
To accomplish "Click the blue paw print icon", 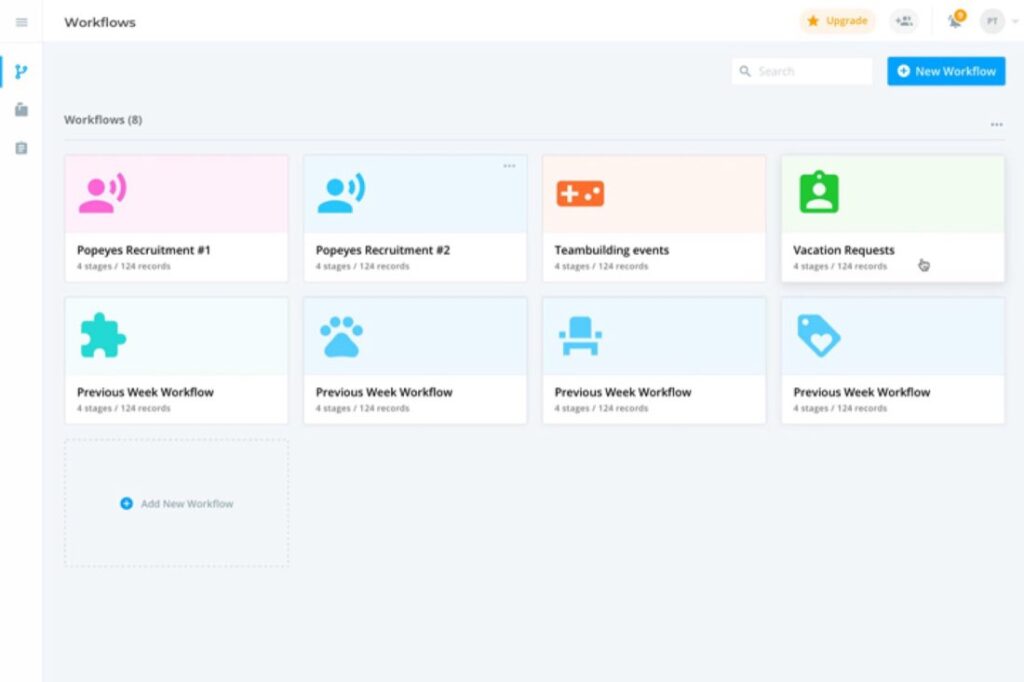I will (x=341, y=336).
